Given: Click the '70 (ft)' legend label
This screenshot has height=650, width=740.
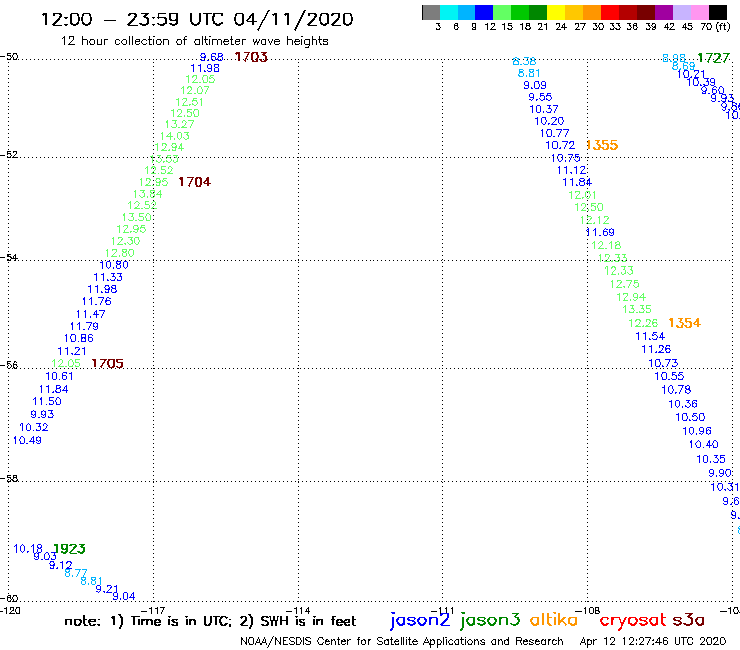Looking at the screenshot, I should [715, 27].
